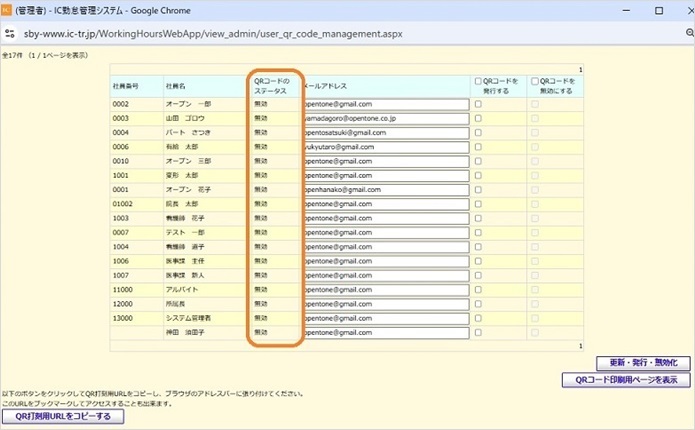
Task: Select the name 'オープン 三郎'
Action: point(188,161)
